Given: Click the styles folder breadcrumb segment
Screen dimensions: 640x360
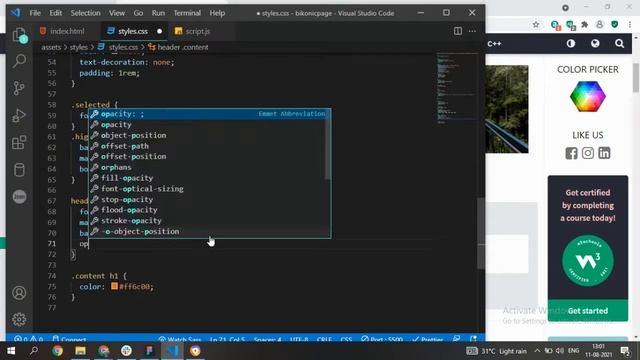Looking at the screenshot, I should pyautogui.click(x=78, y=47).
